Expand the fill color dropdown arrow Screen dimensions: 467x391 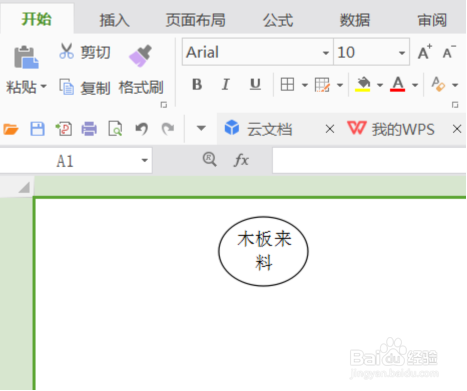[380, 85]
